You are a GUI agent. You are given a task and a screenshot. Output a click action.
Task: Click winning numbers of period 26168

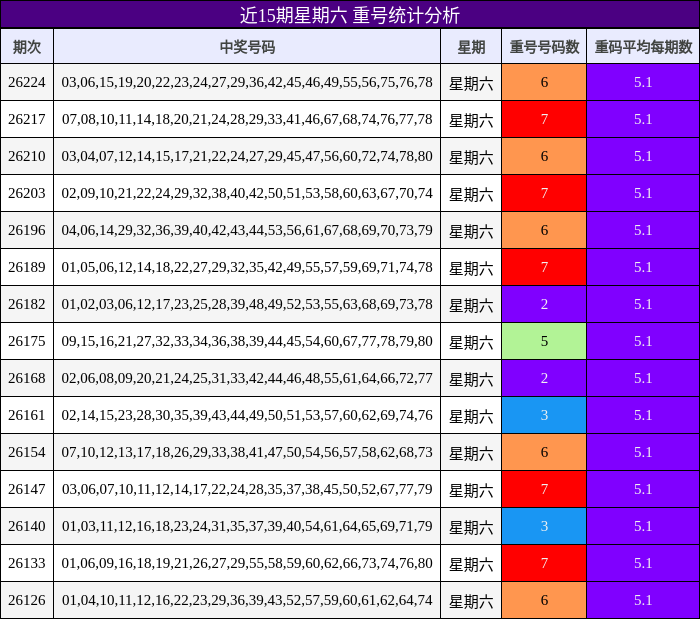(247, 379)
